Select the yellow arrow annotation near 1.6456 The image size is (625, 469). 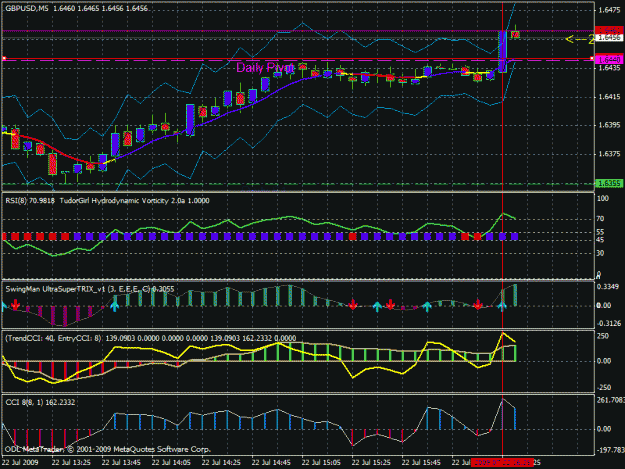click(580, 39)
